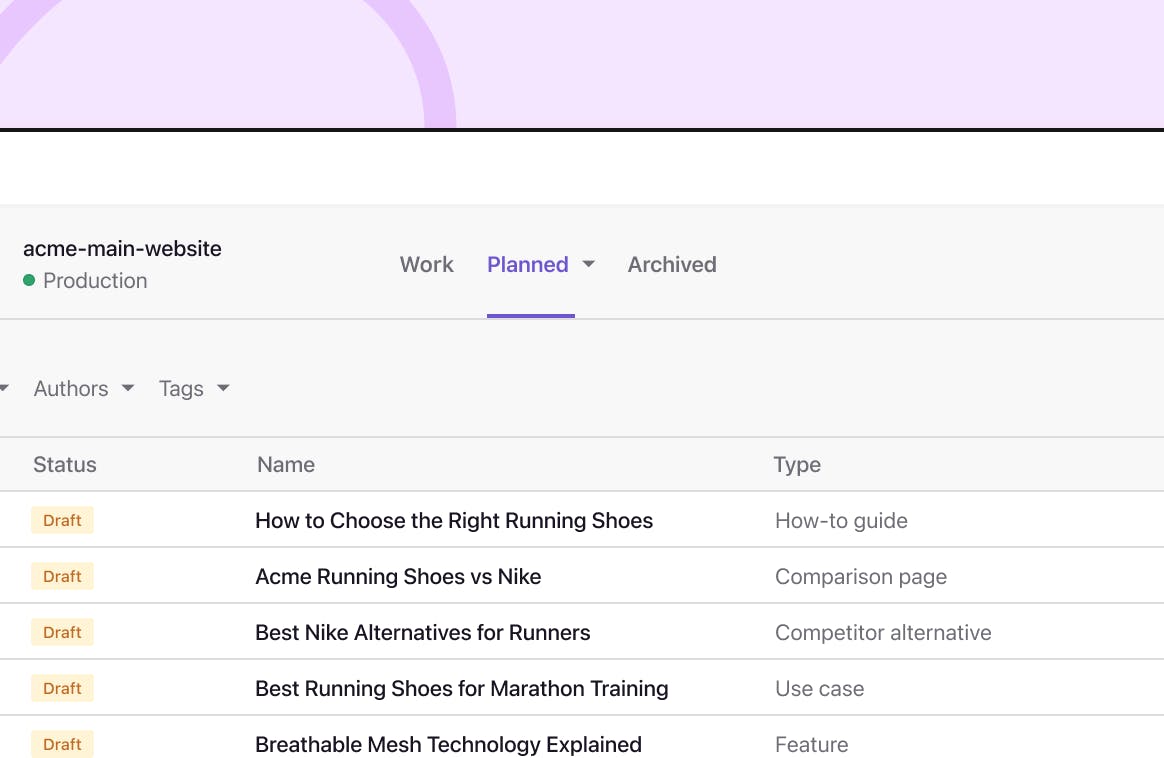The image size is (1164, 758).
Task: Open Best Nike Alternatives for Runners
Action: [x=422, y=632]
